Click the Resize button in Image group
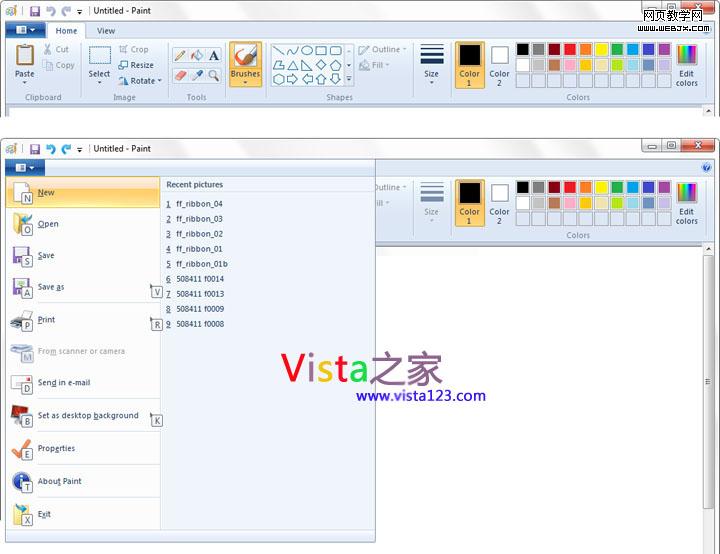The width and height of the screenshot is (720, 554). (x=137, y=65)
